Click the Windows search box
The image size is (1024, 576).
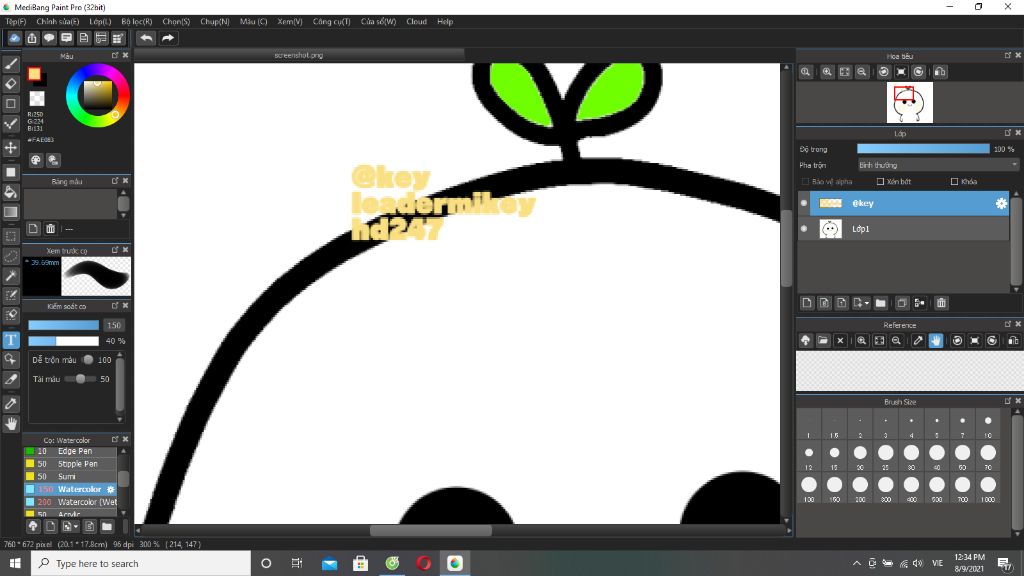[x=140, y=563]
